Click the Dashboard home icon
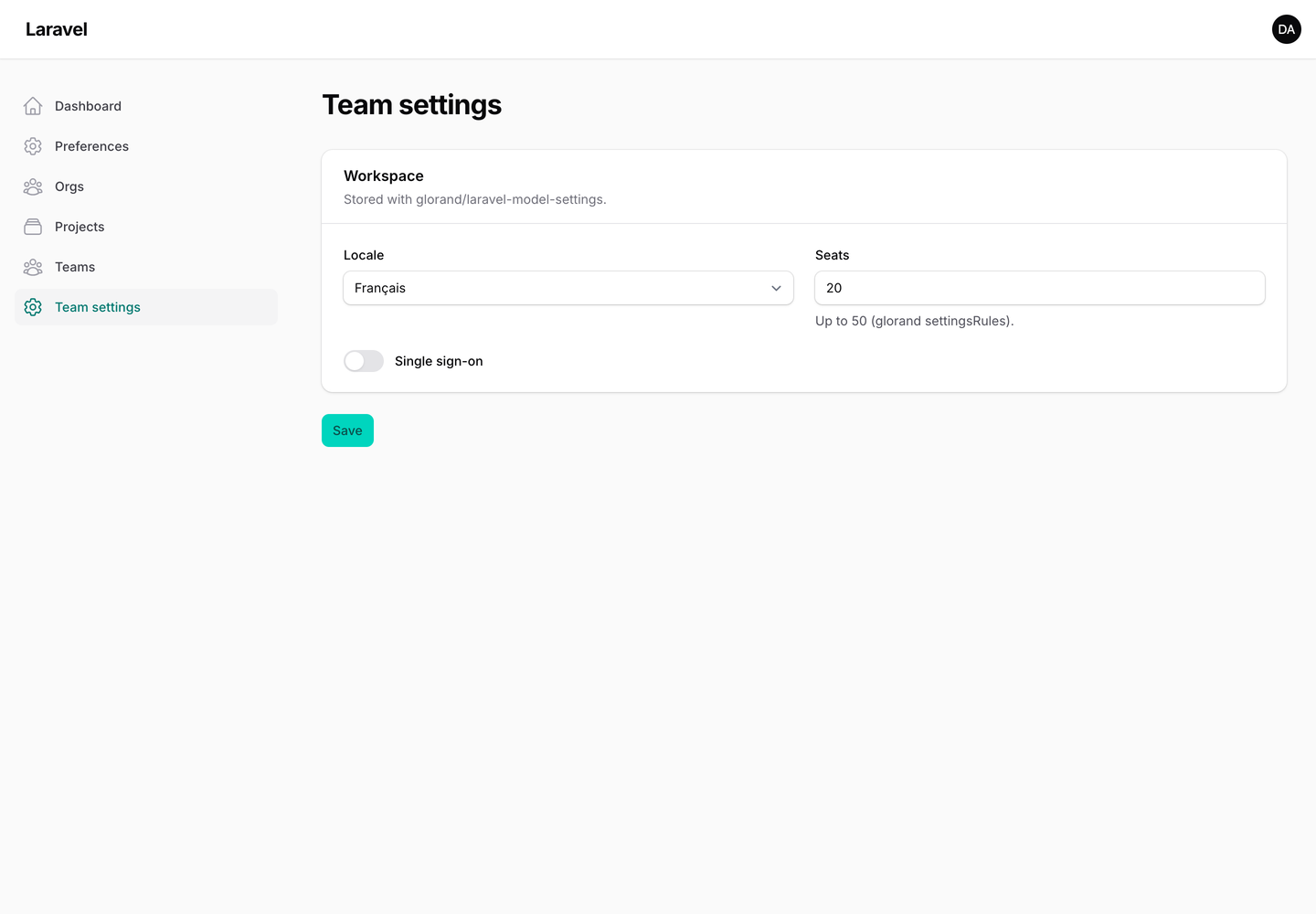 click(33, 106)
